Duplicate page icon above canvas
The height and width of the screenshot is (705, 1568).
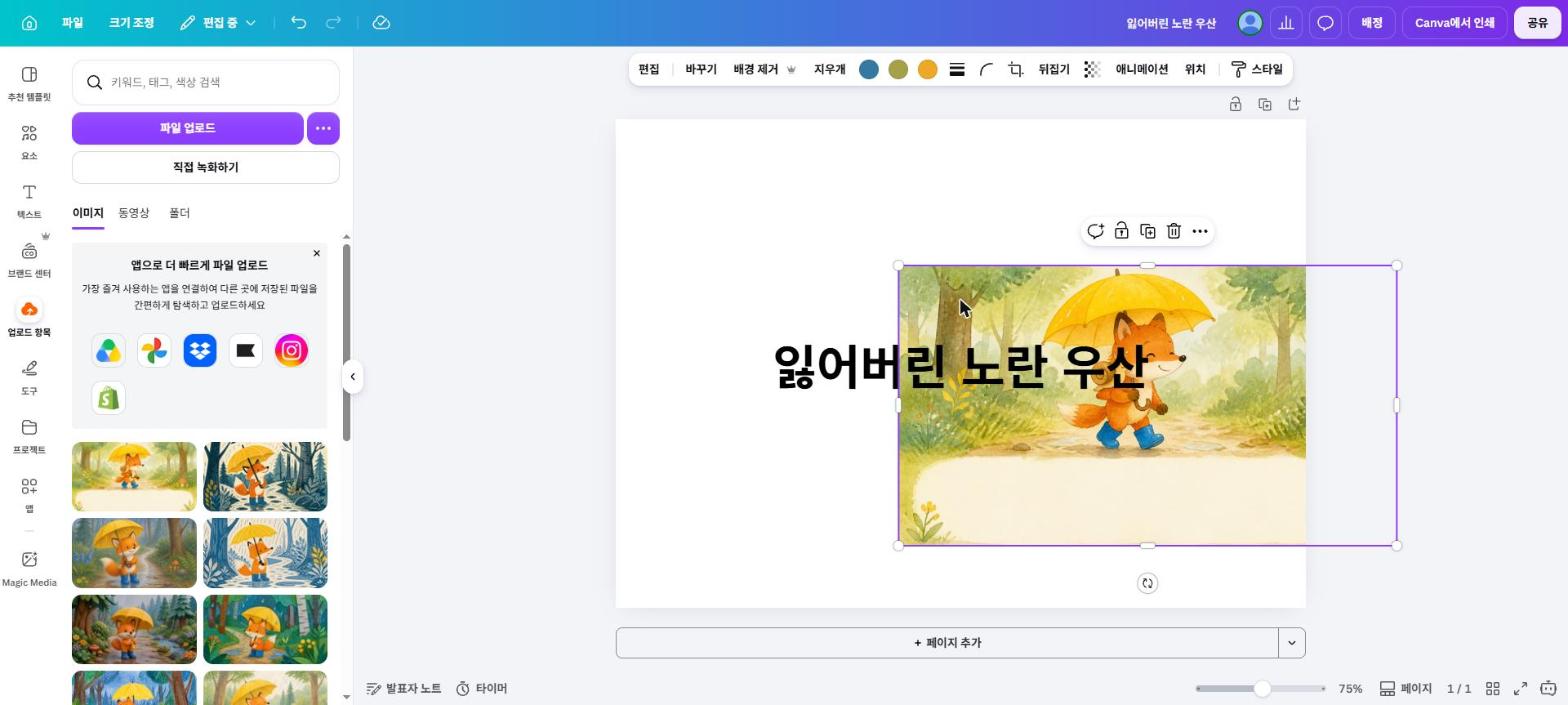click(1265, 104)
